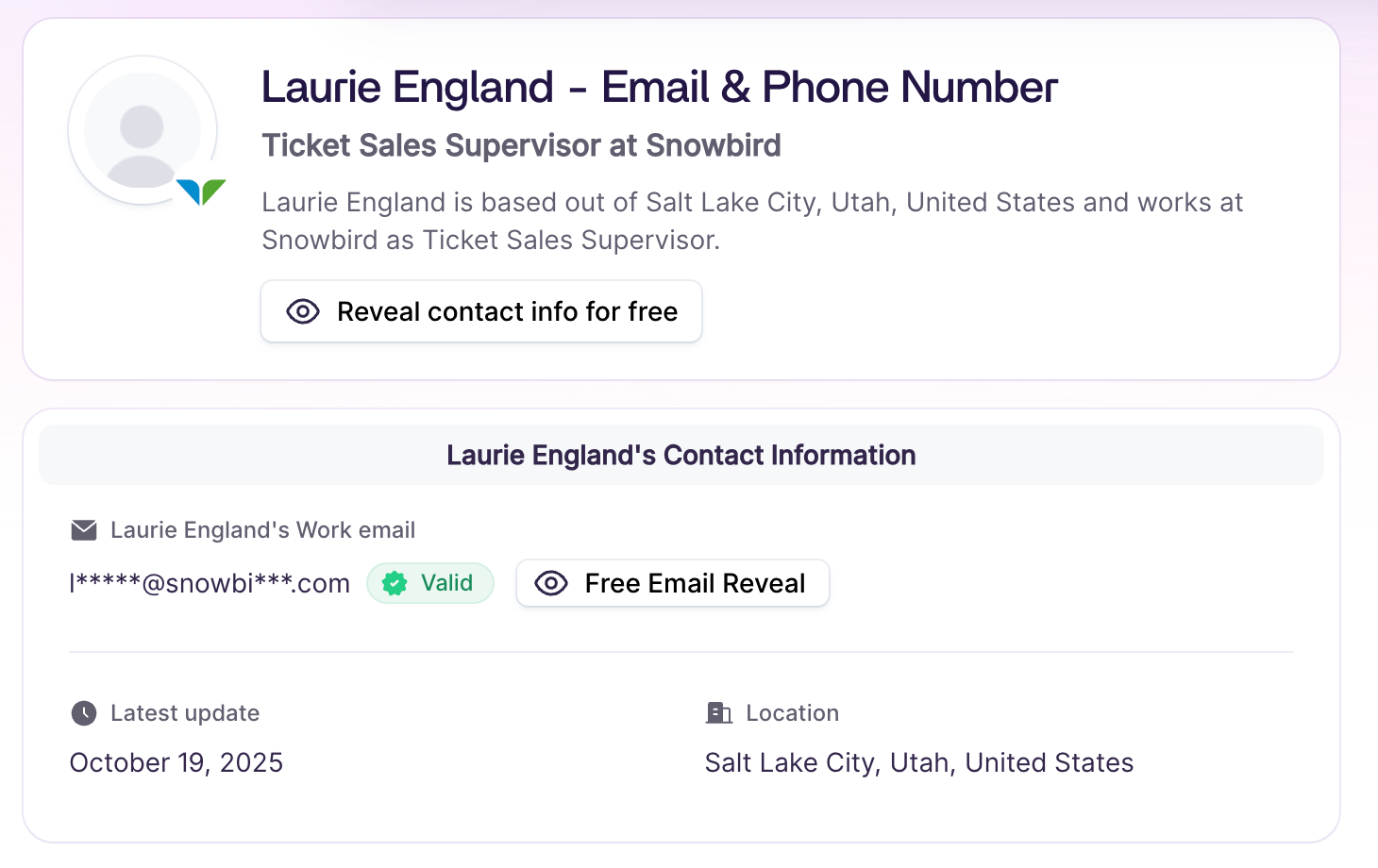The width and height of the screenshot is (1378, 868).
Task: Click the building icon beside Location
Action: tap(719, 713)
